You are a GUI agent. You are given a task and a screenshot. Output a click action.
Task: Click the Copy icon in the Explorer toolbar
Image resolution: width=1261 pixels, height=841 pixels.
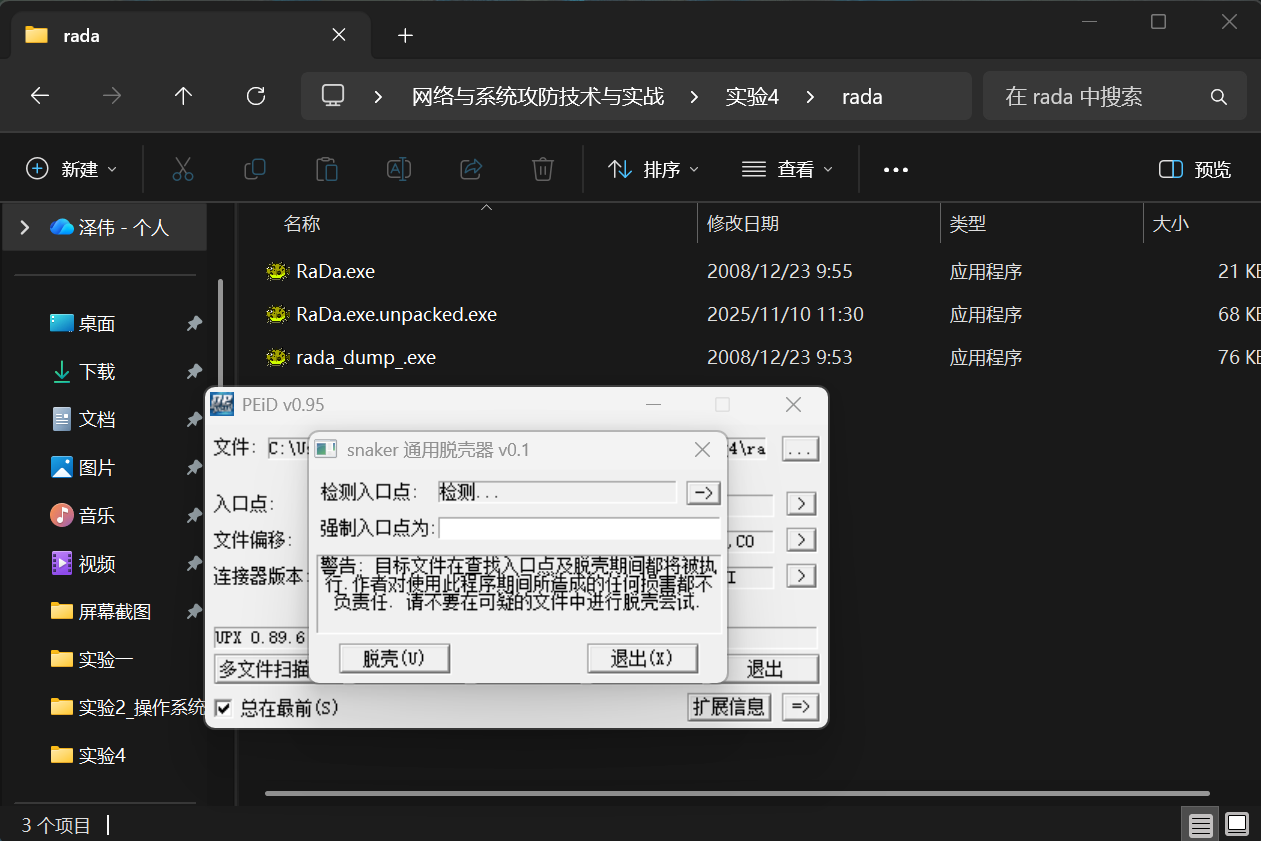(255, 169)
